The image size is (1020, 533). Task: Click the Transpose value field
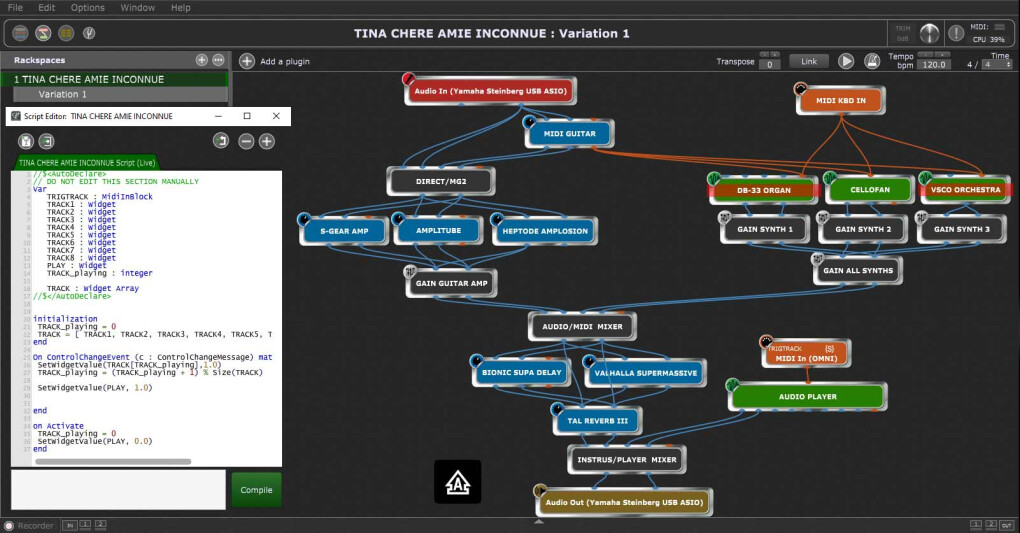(x=770, y=64)
